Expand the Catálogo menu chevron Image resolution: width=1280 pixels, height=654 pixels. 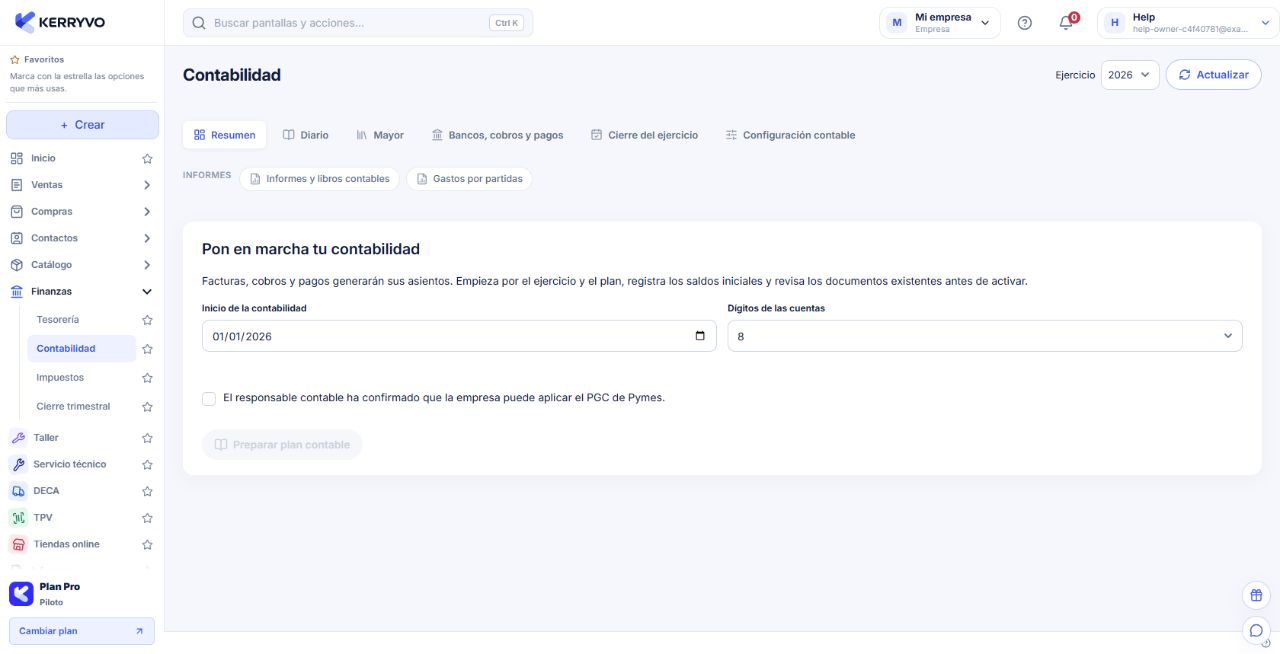coord(147,265)
